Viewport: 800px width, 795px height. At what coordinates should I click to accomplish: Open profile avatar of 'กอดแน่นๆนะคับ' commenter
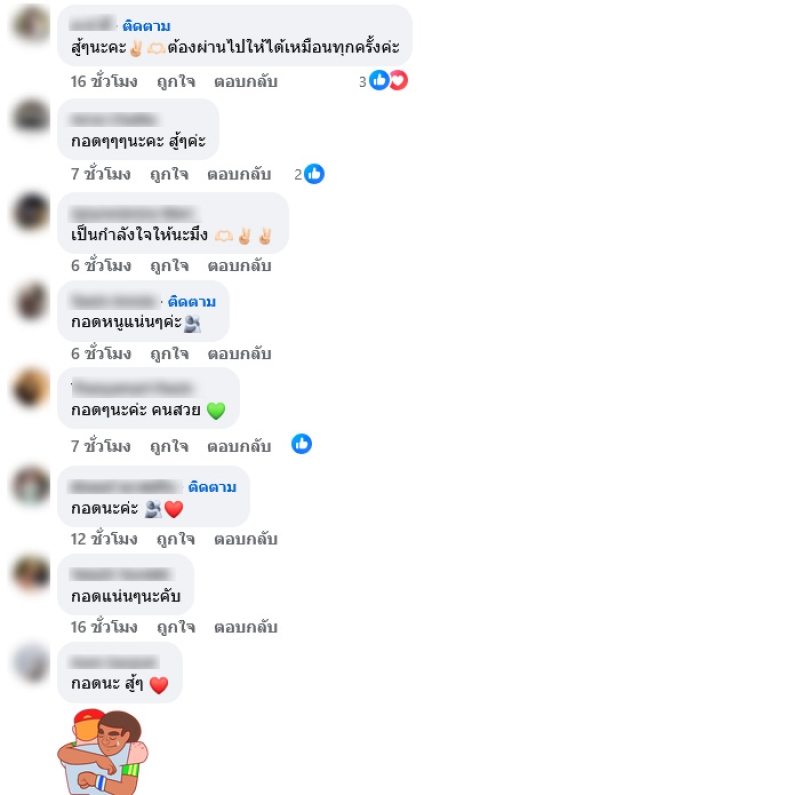point(32,573)
